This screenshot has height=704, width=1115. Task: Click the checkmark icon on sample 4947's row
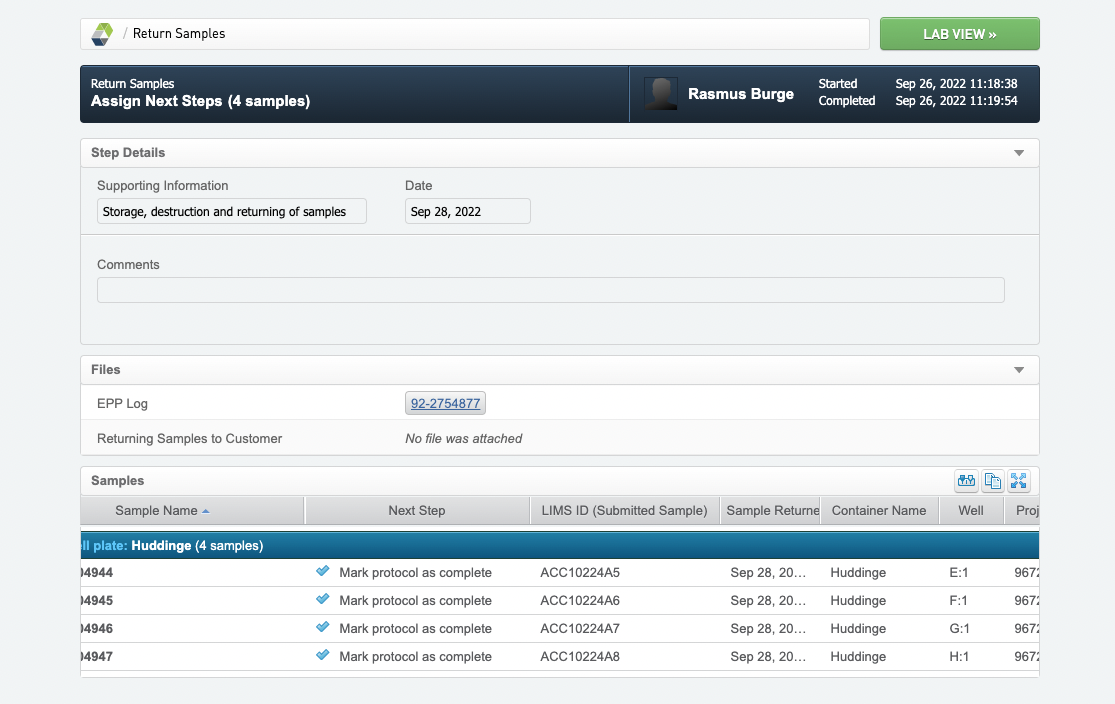[x=322, y=656]
